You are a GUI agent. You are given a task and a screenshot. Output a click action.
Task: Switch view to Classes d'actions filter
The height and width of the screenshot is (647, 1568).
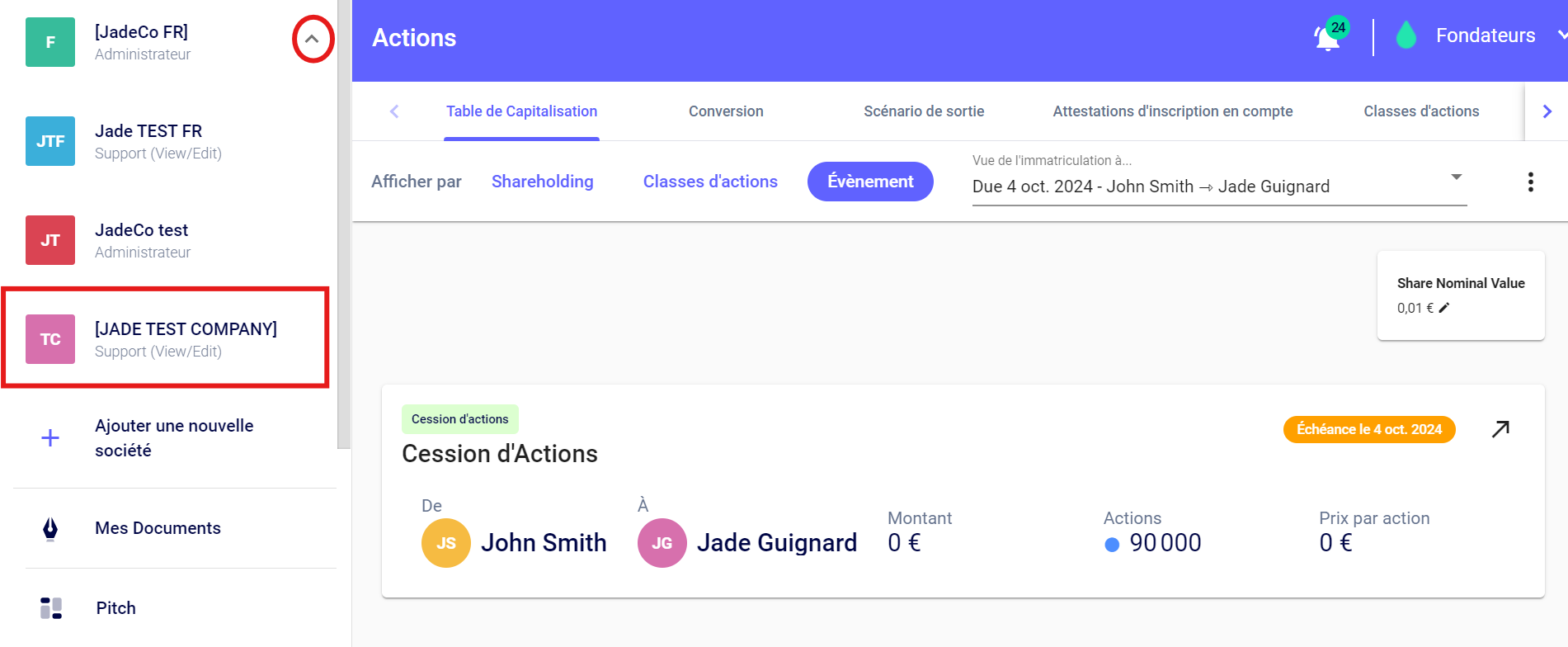point(709,182)
